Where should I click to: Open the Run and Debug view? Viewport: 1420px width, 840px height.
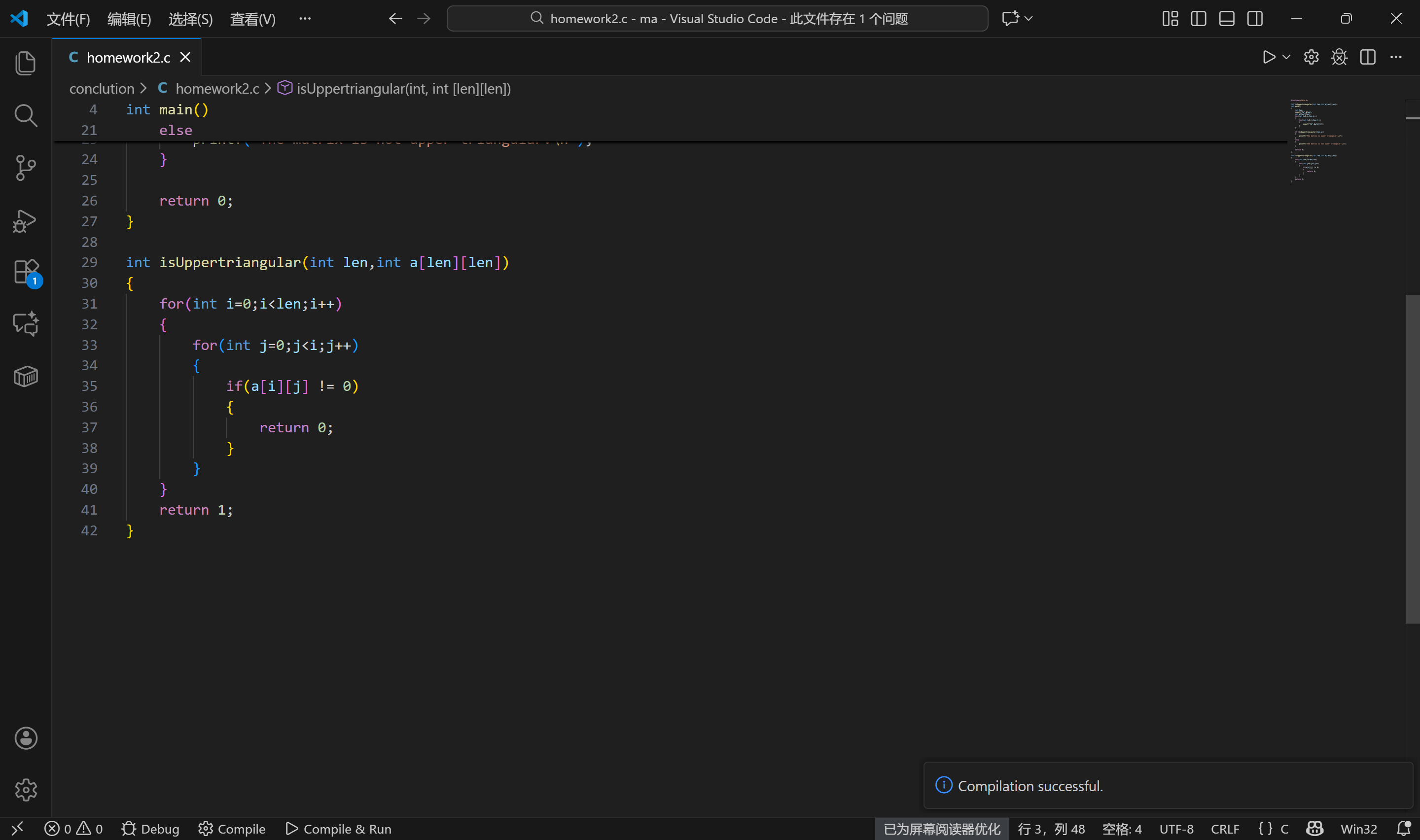coord(26,221)
